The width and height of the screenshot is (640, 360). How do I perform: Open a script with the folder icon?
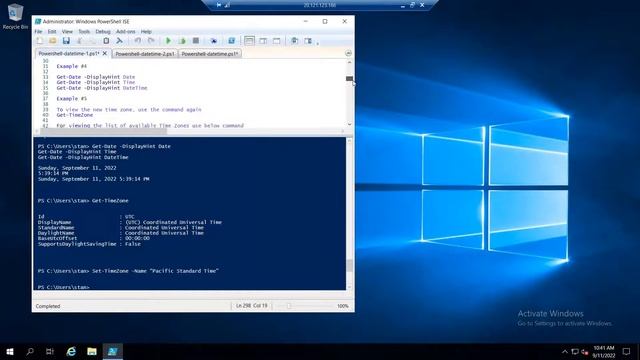coord(53,41)
